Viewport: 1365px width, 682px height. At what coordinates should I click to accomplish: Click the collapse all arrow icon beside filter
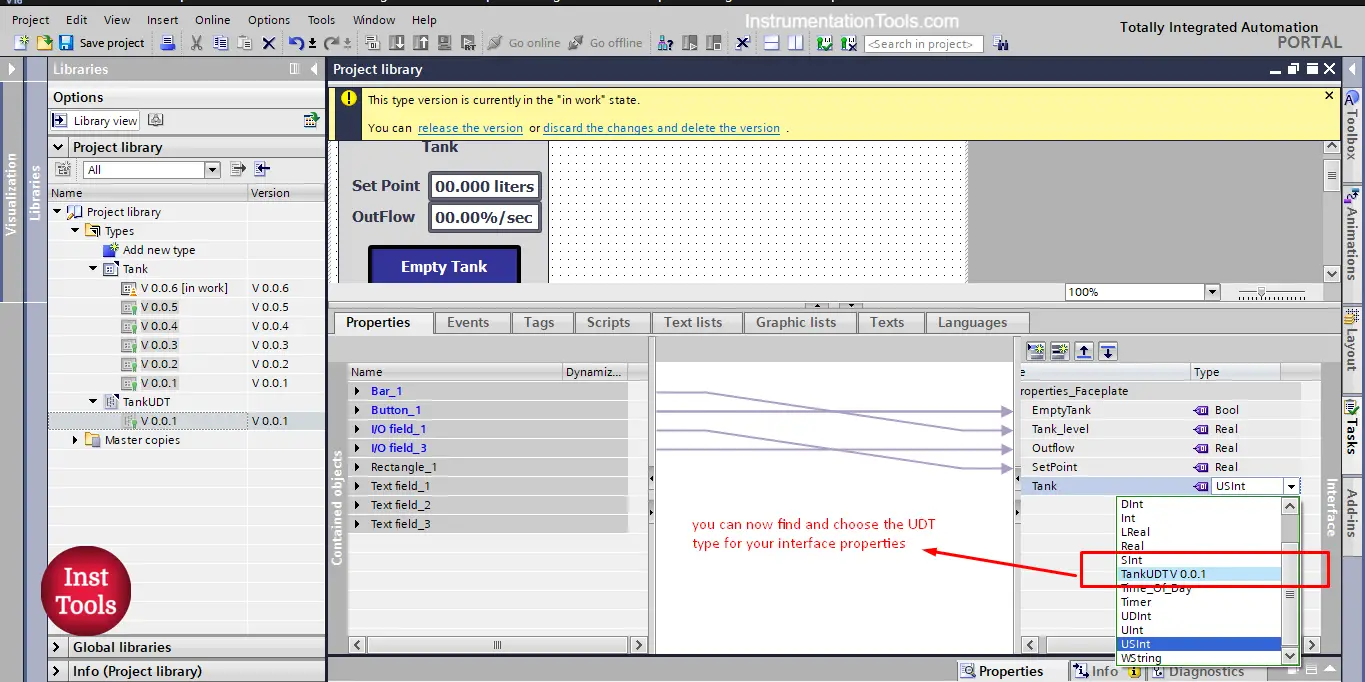click(262, 169)
